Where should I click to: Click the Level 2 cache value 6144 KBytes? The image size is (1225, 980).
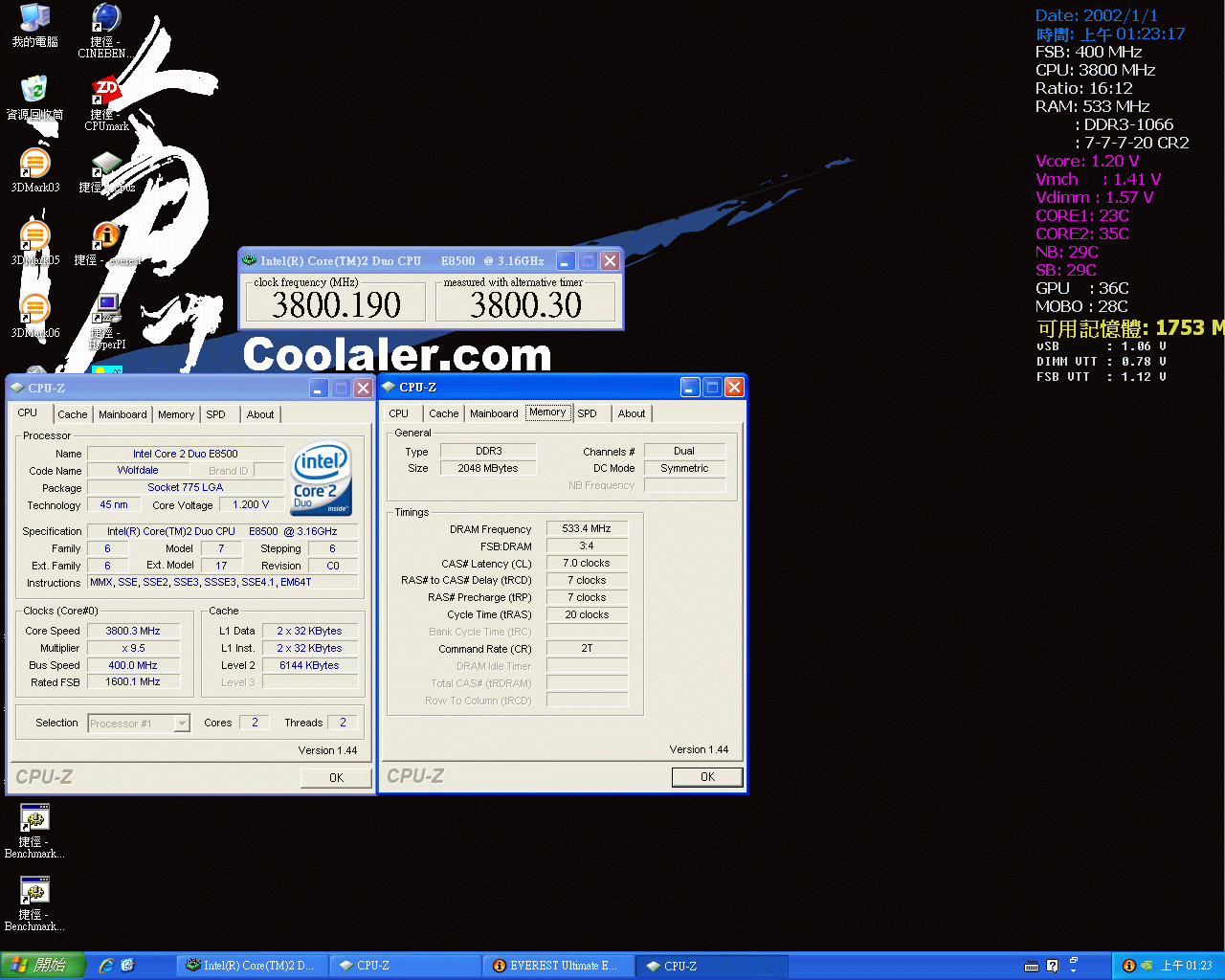point(309,665)
